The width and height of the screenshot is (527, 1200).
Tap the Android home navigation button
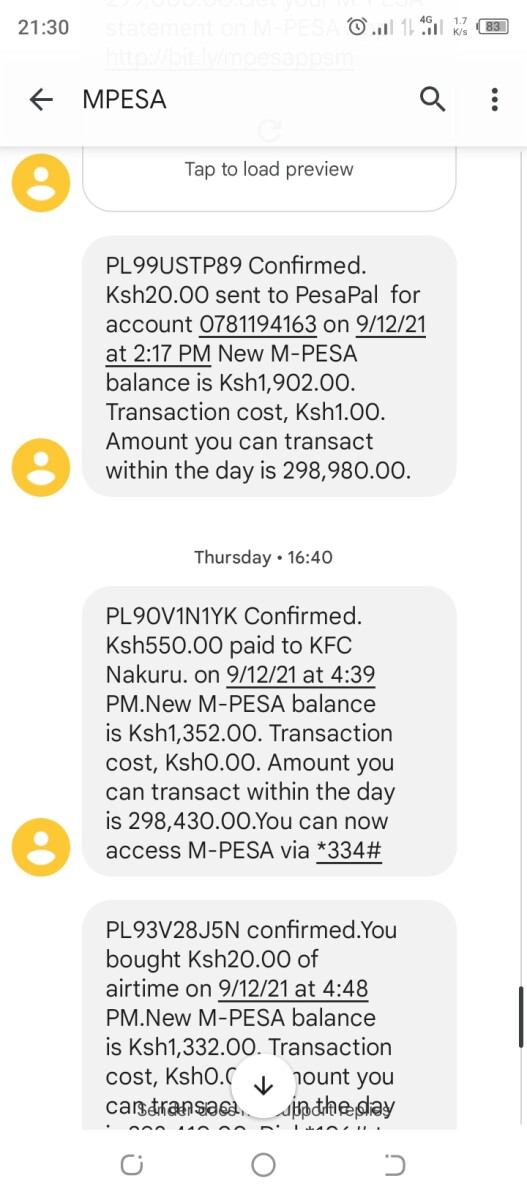pyautogui.click(x=264, y=1165)
